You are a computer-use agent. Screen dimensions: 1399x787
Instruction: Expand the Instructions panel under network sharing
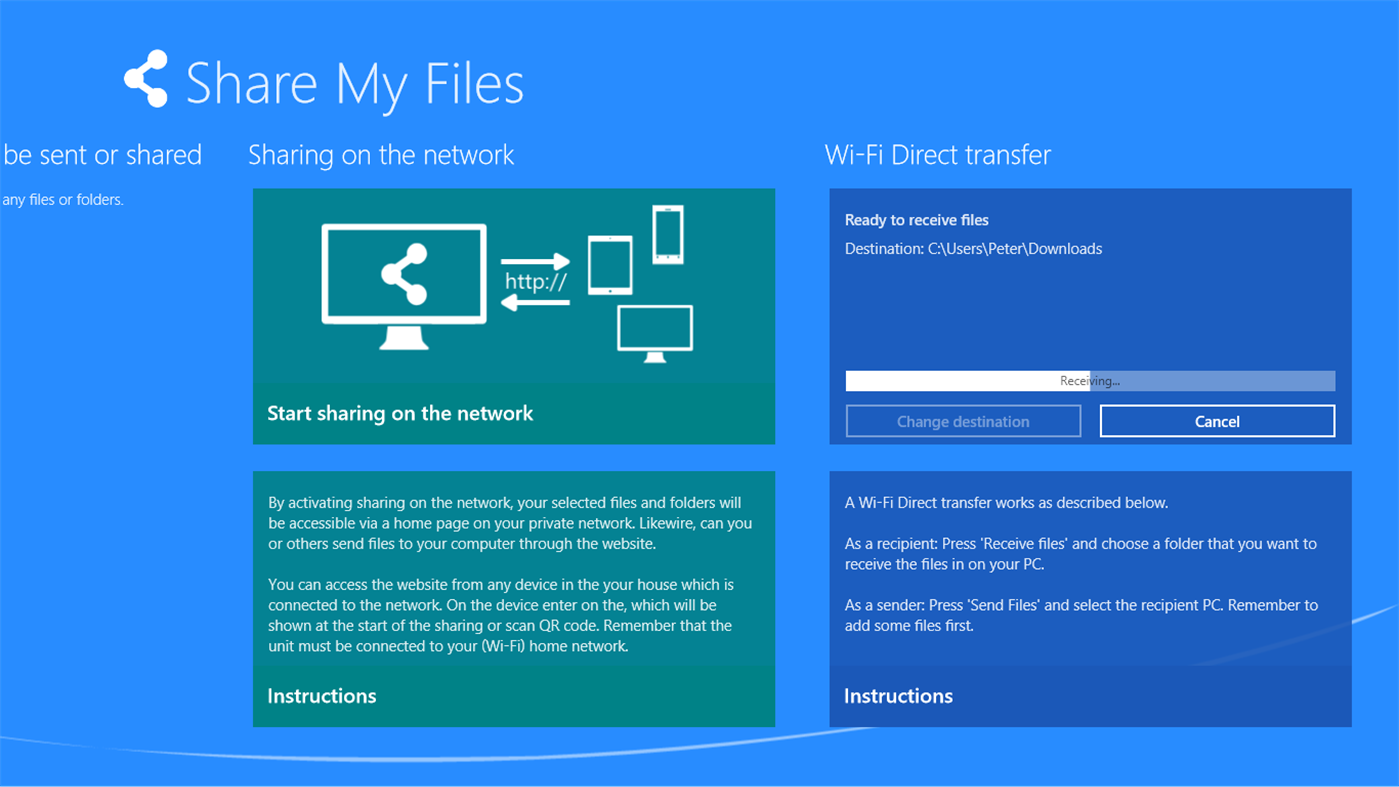[321, 696]
